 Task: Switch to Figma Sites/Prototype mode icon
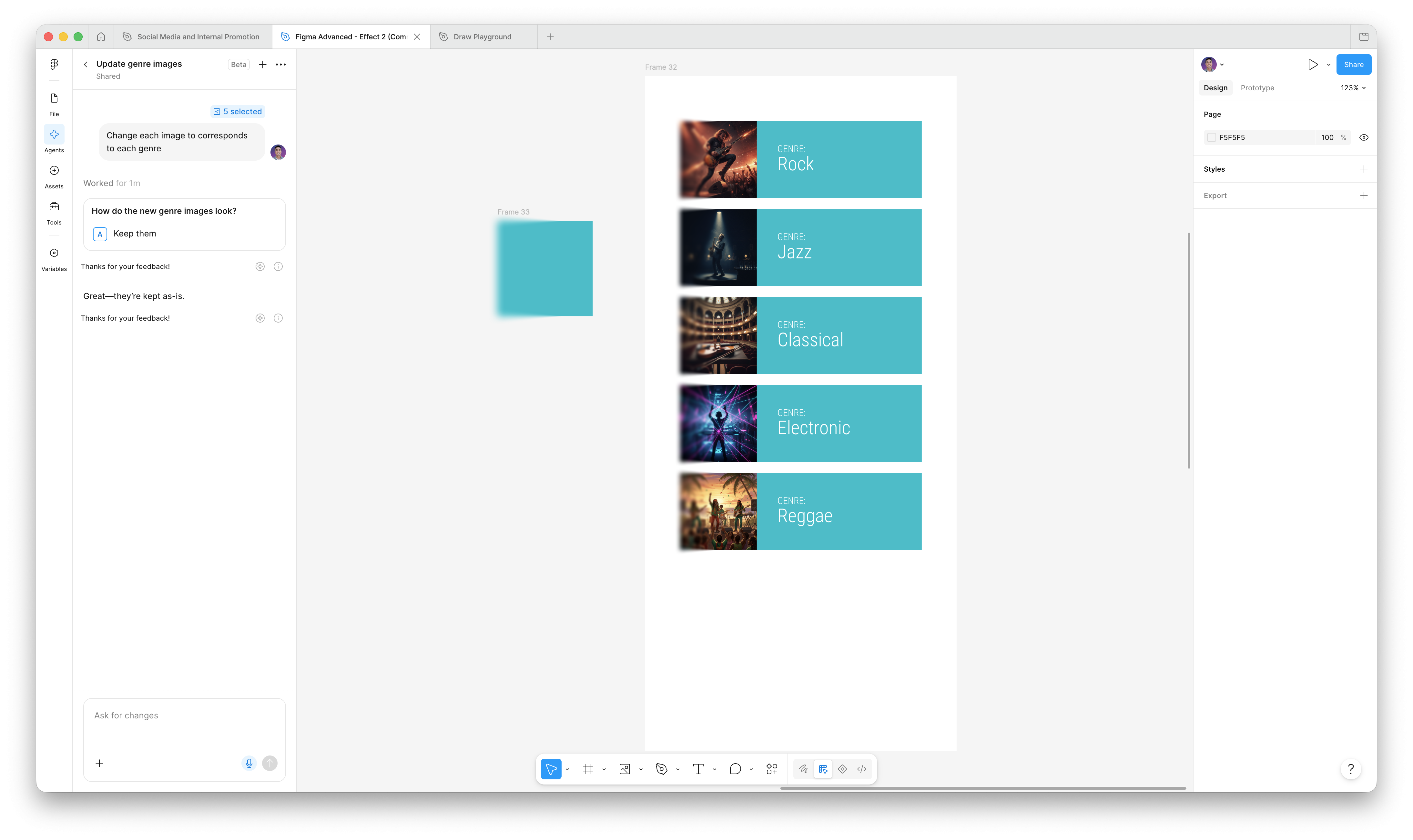coord(842,769)
